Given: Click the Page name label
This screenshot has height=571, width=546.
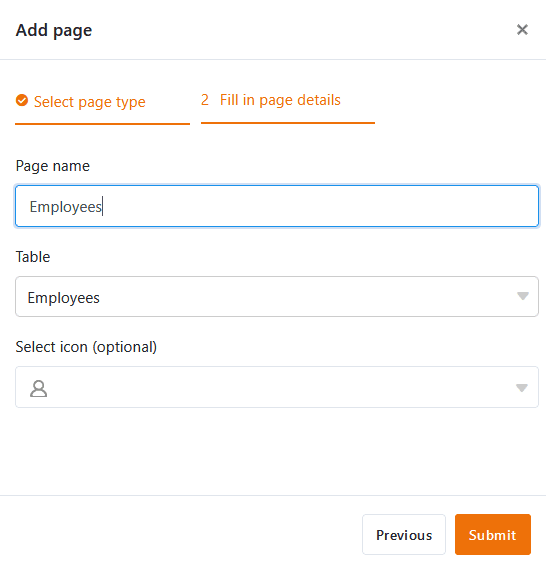Looking at the screenshot, I should point(52,166).
